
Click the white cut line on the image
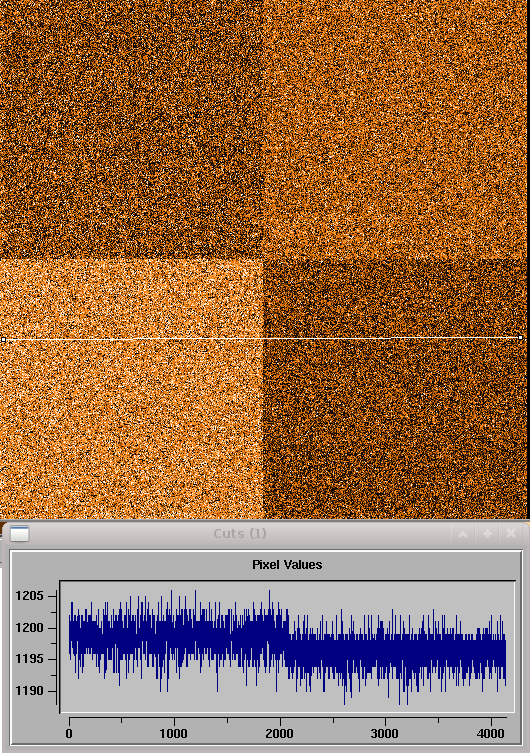[x=262, y=339]
